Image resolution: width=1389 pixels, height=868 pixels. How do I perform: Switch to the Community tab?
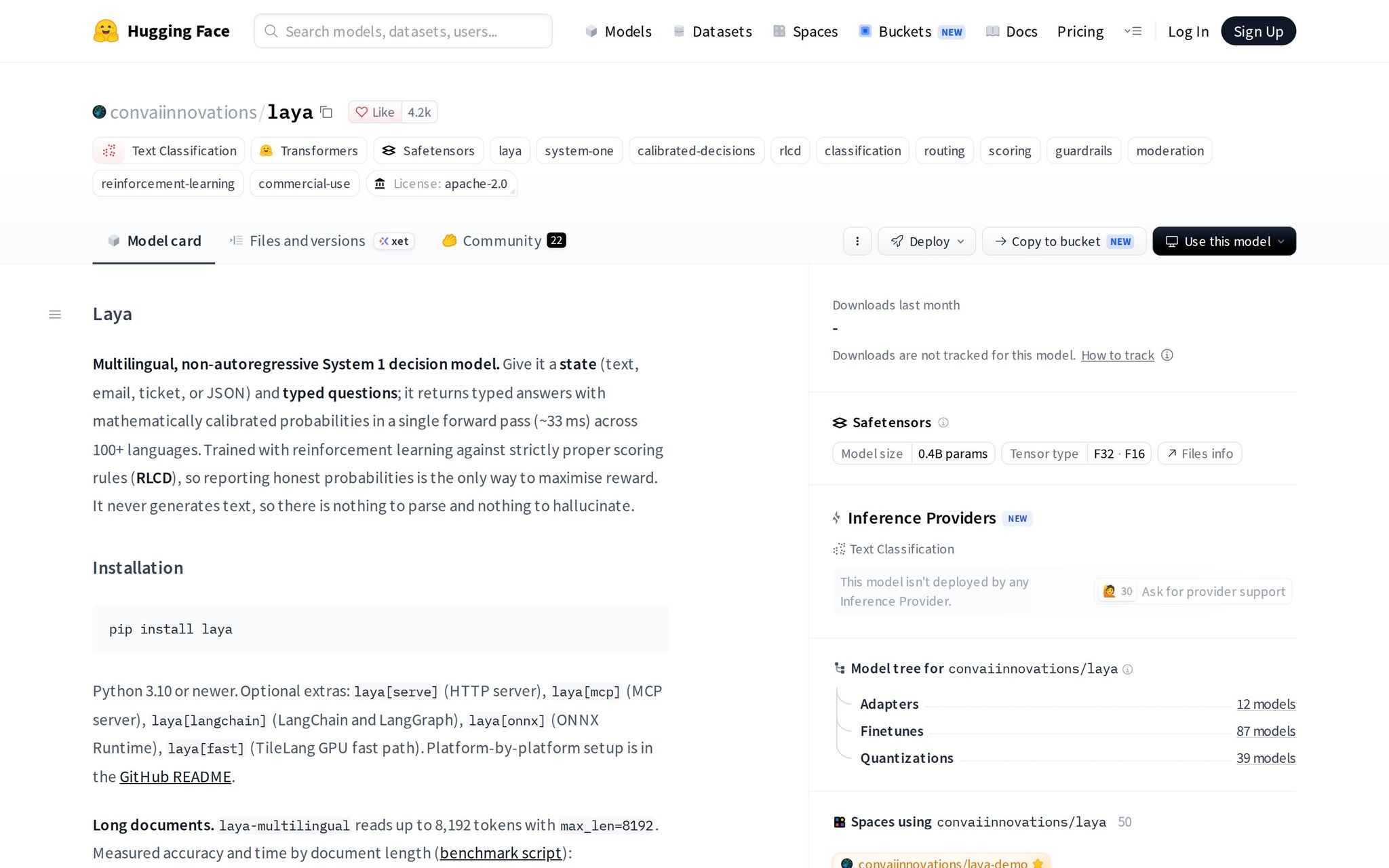click(504, 241)
